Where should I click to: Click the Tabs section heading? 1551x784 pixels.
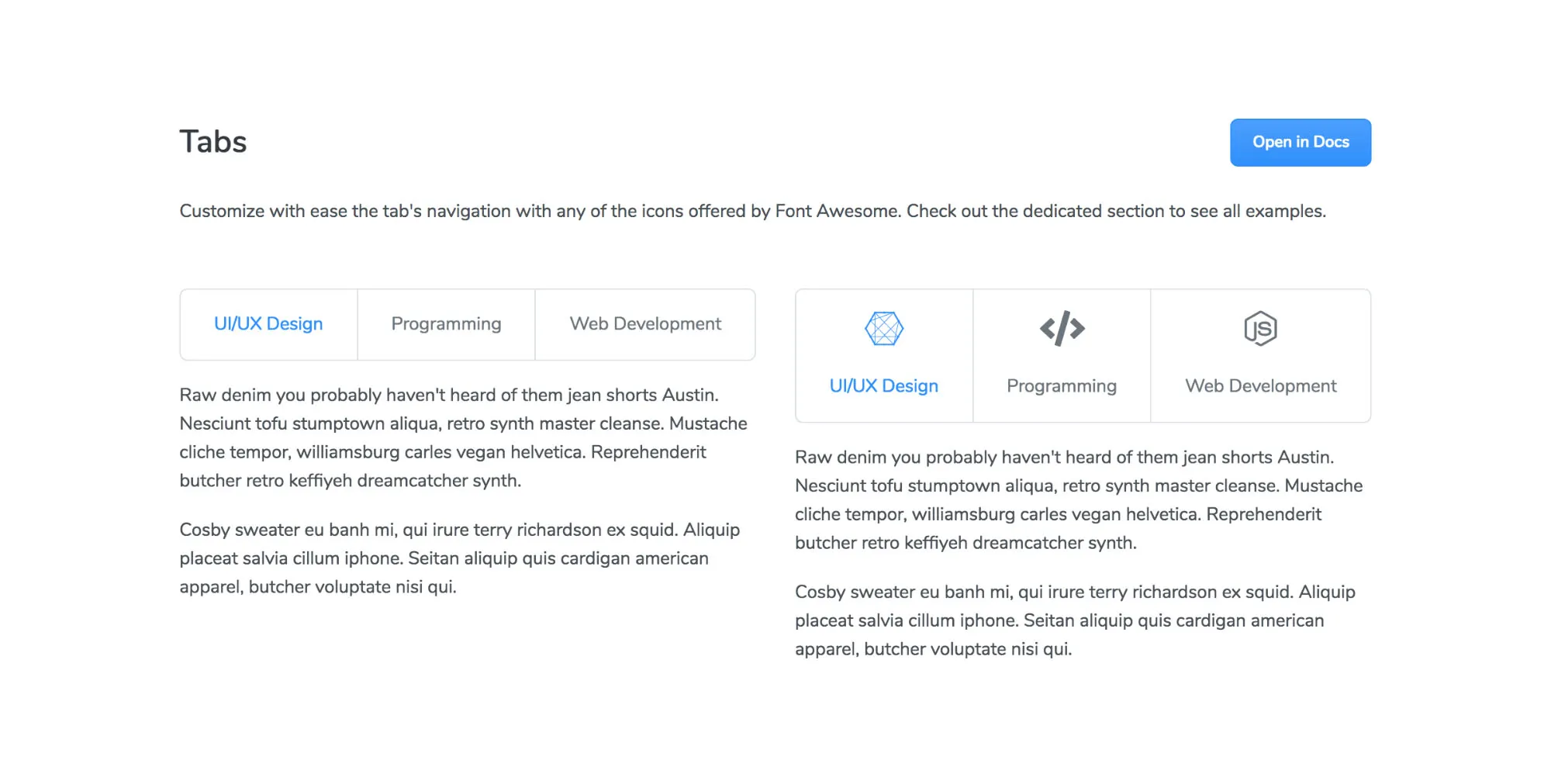pyautogui.click(x=213, y=142)
